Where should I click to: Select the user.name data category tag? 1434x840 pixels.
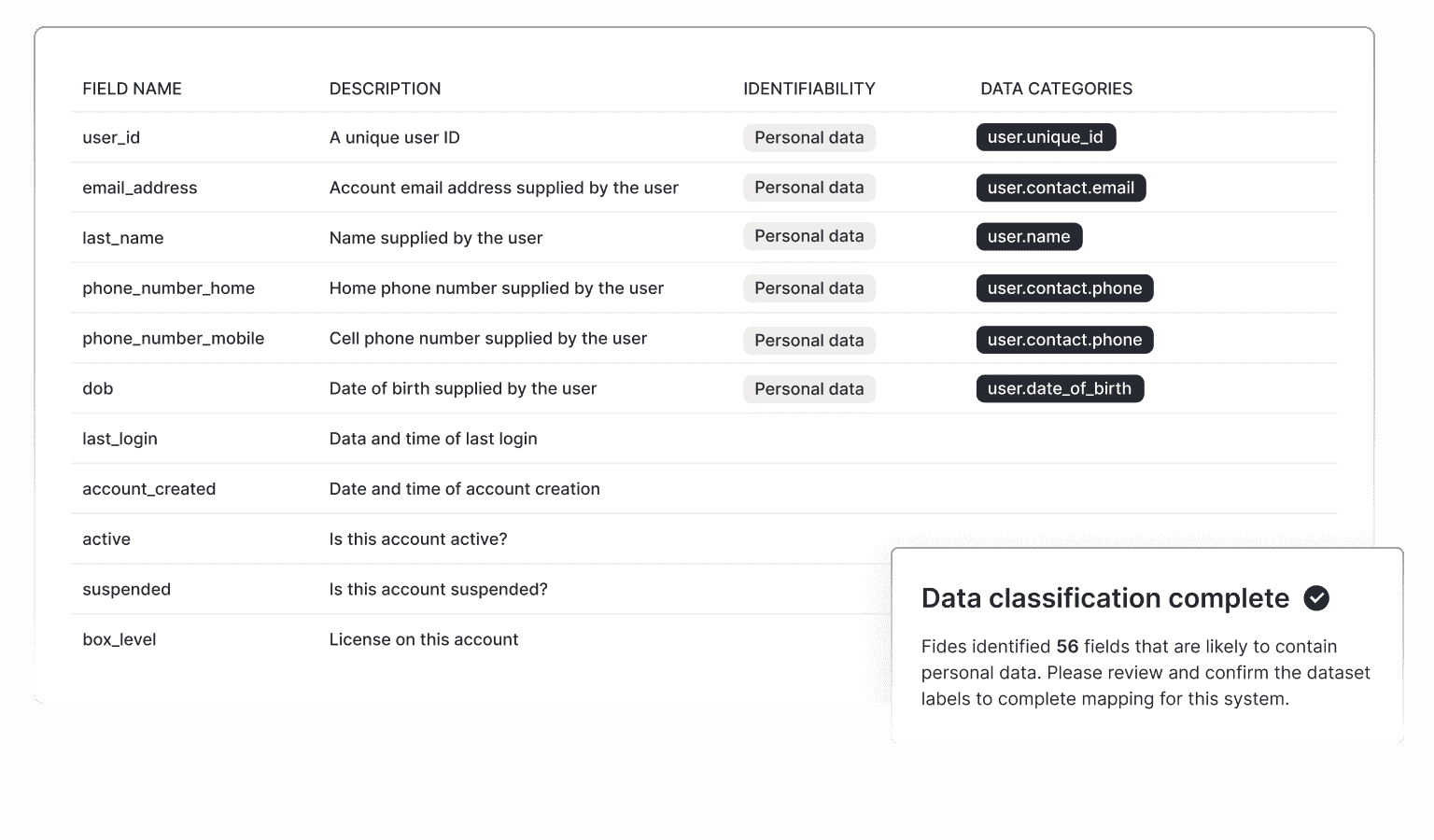pyautogui.click(x=1029, y=236)
